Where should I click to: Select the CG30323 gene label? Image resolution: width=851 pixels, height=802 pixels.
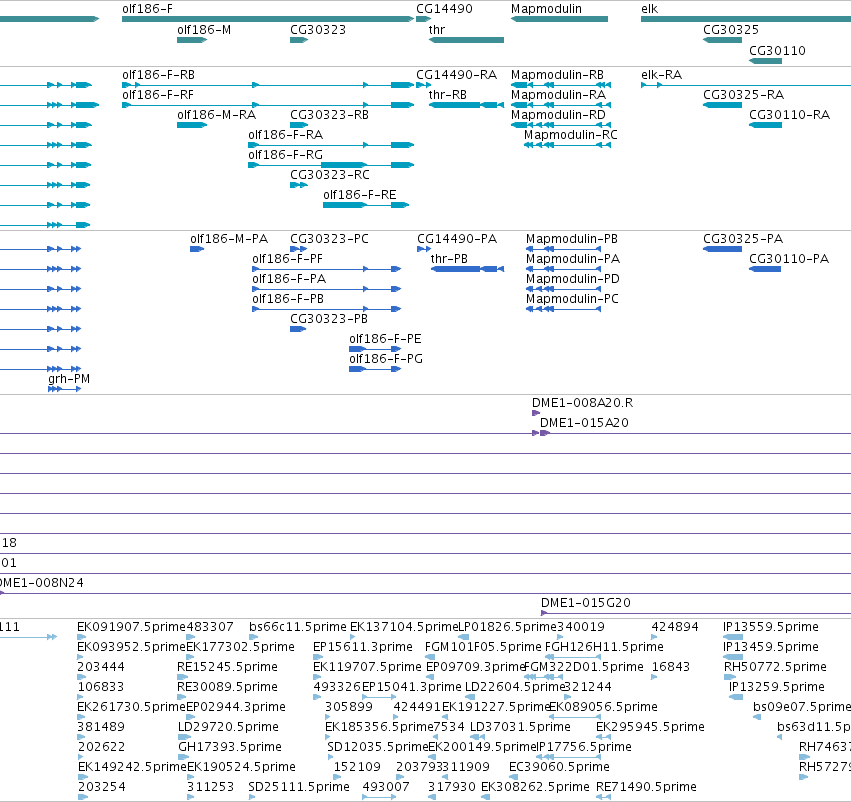tap(317, 30)
